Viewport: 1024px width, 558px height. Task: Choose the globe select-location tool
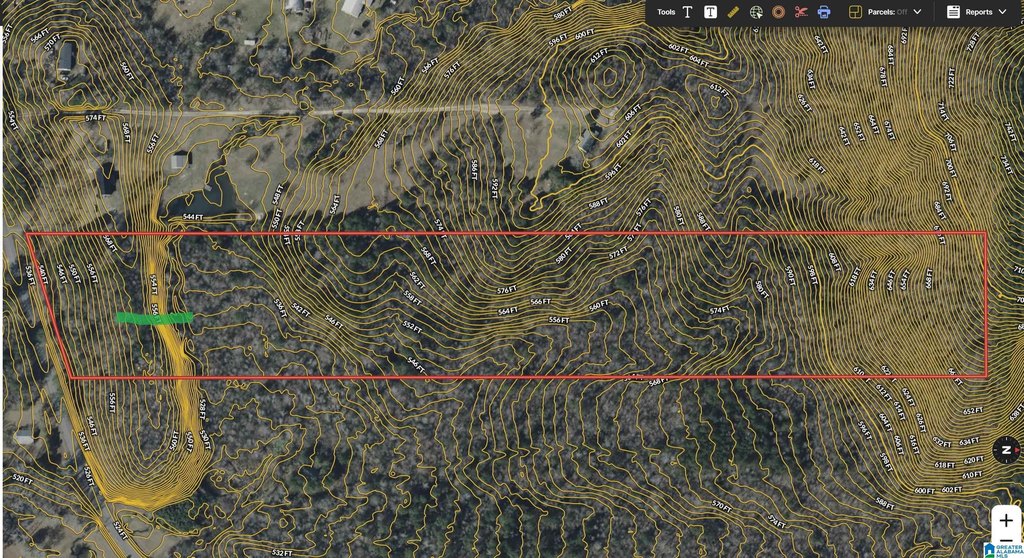[756, 12]
